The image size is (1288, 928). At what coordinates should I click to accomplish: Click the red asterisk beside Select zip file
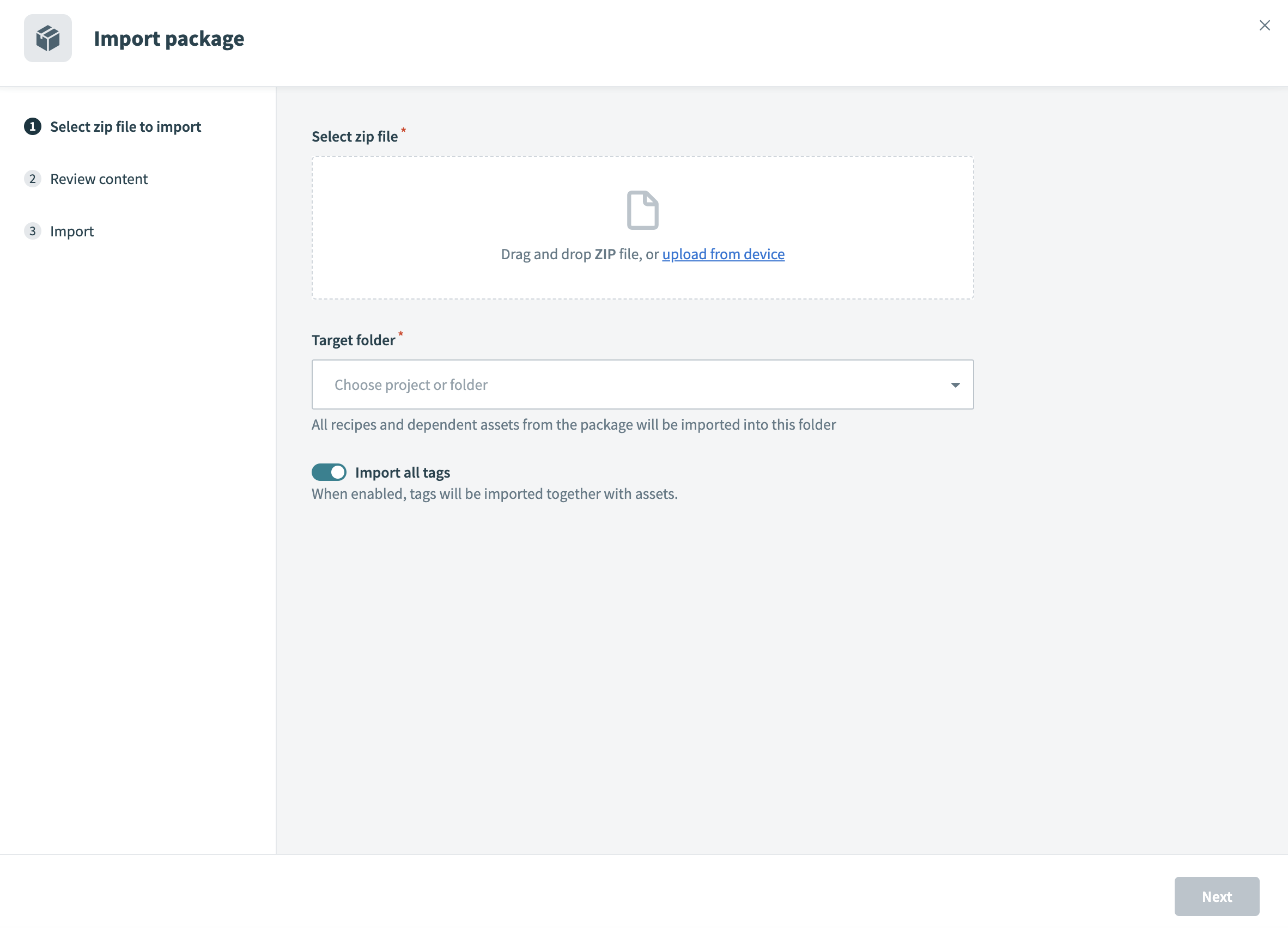pos(403,131)
